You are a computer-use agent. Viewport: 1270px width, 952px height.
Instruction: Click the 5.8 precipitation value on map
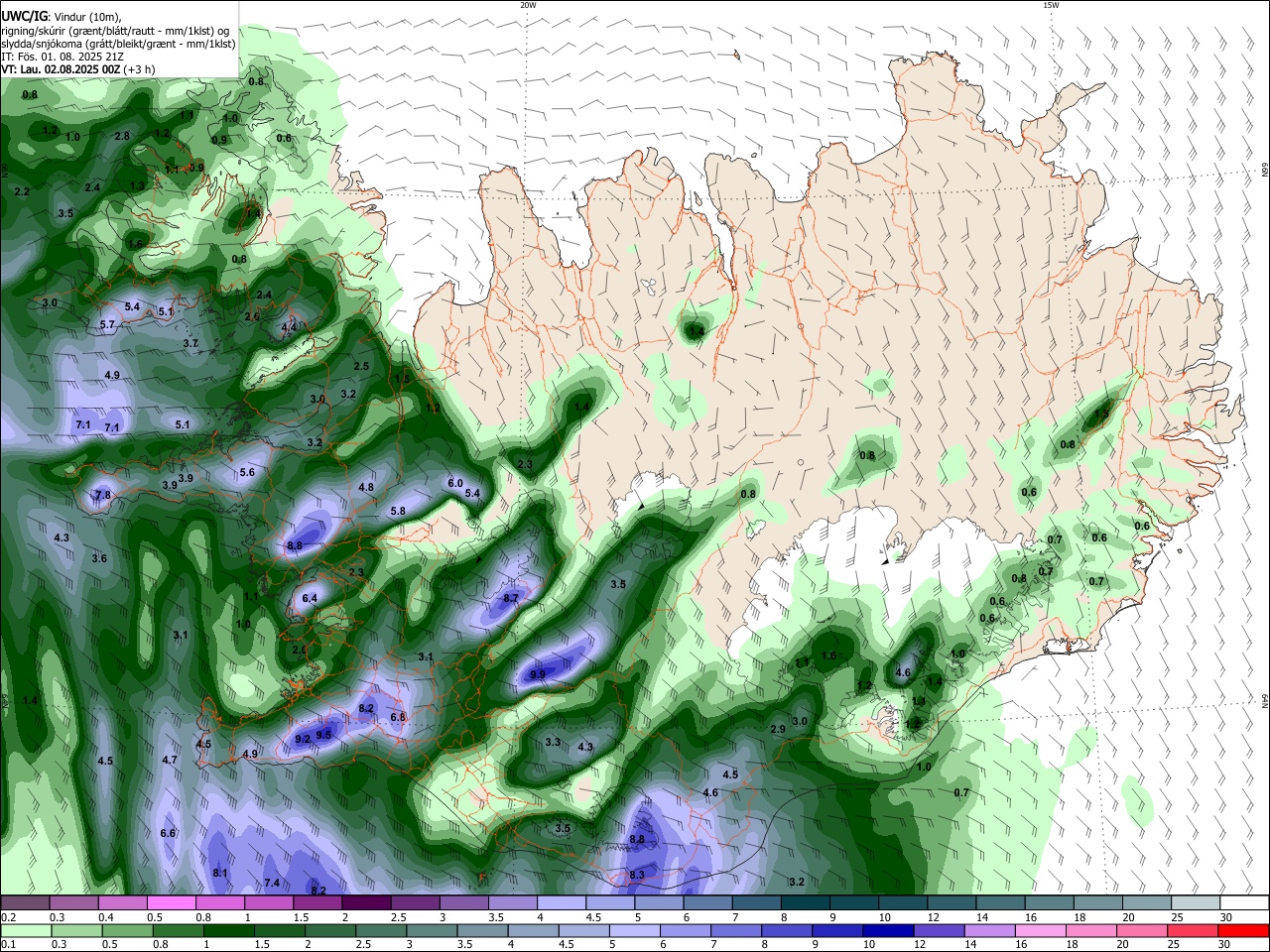(x=398, y=511)
